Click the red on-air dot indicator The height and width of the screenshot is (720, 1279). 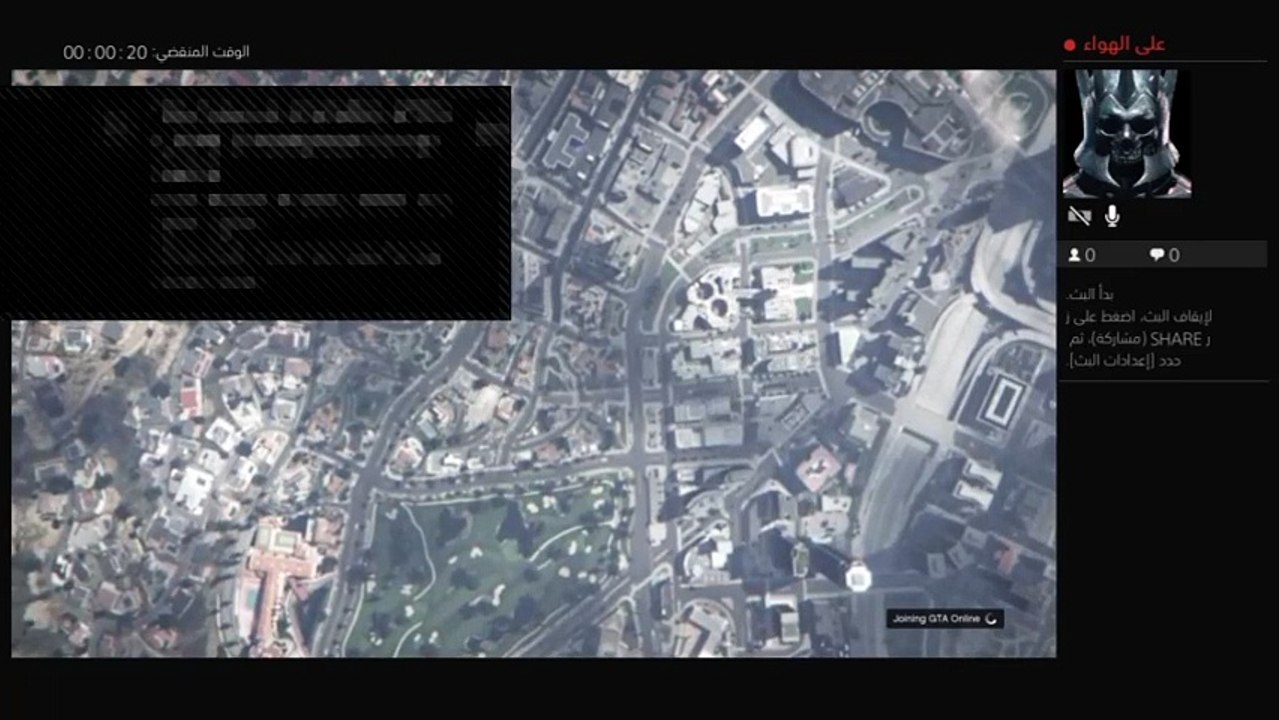1069,46
